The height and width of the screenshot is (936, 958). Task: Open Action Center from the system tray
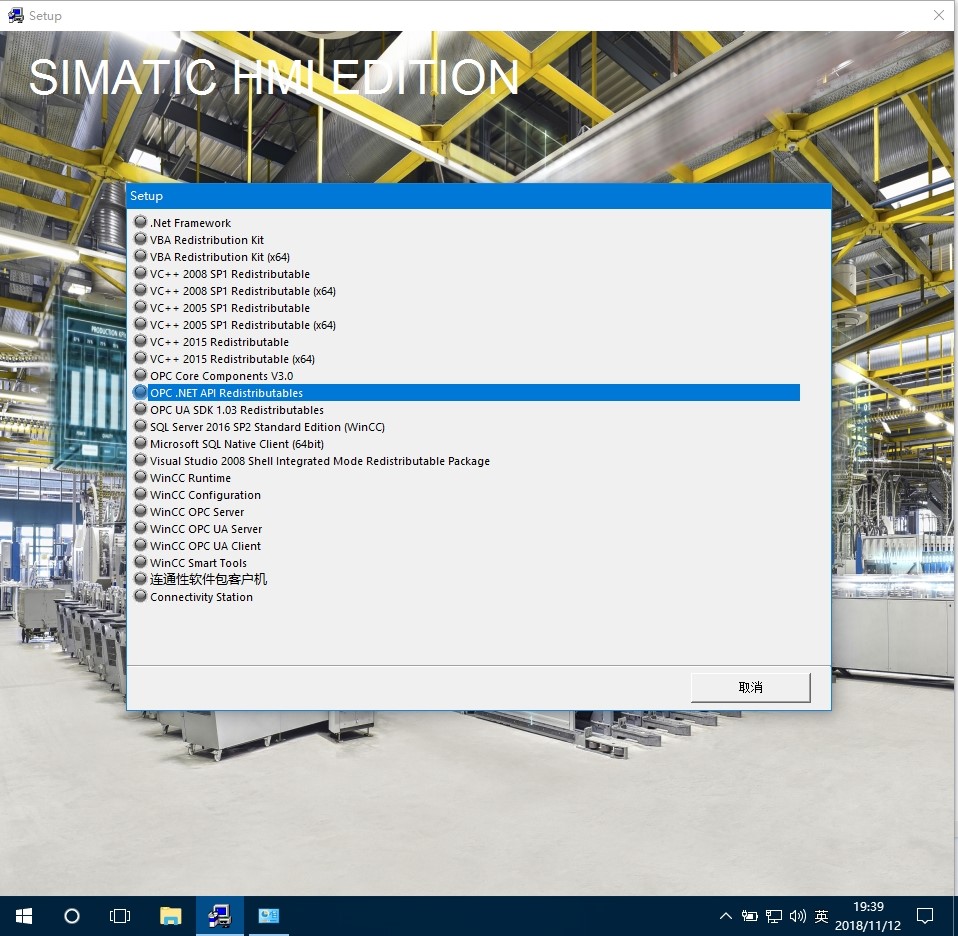click(x=925, y=915)
